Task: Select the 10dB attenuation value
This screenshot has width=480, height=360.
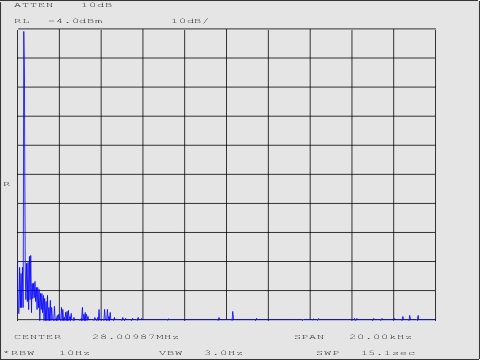Action: point(97,5)
